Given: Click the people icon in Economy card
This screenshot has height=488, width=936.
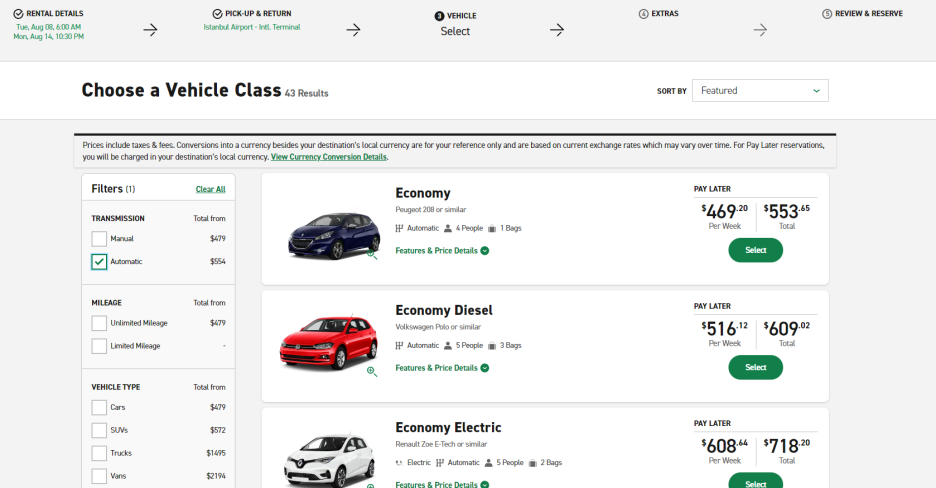Looking at the screenshot, I should point(448,228).
